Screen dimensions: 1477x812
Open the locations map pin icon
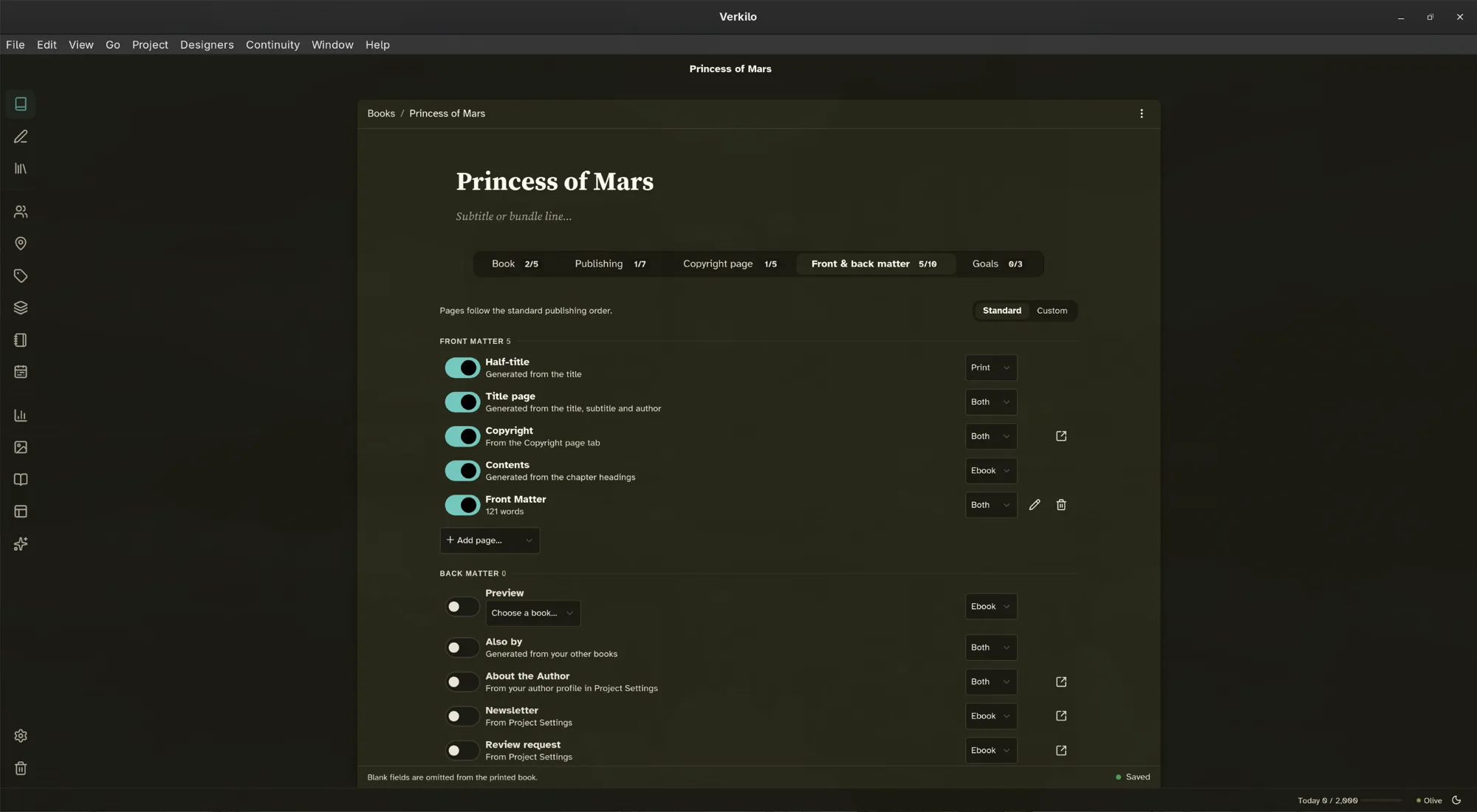tap(21, 244)
